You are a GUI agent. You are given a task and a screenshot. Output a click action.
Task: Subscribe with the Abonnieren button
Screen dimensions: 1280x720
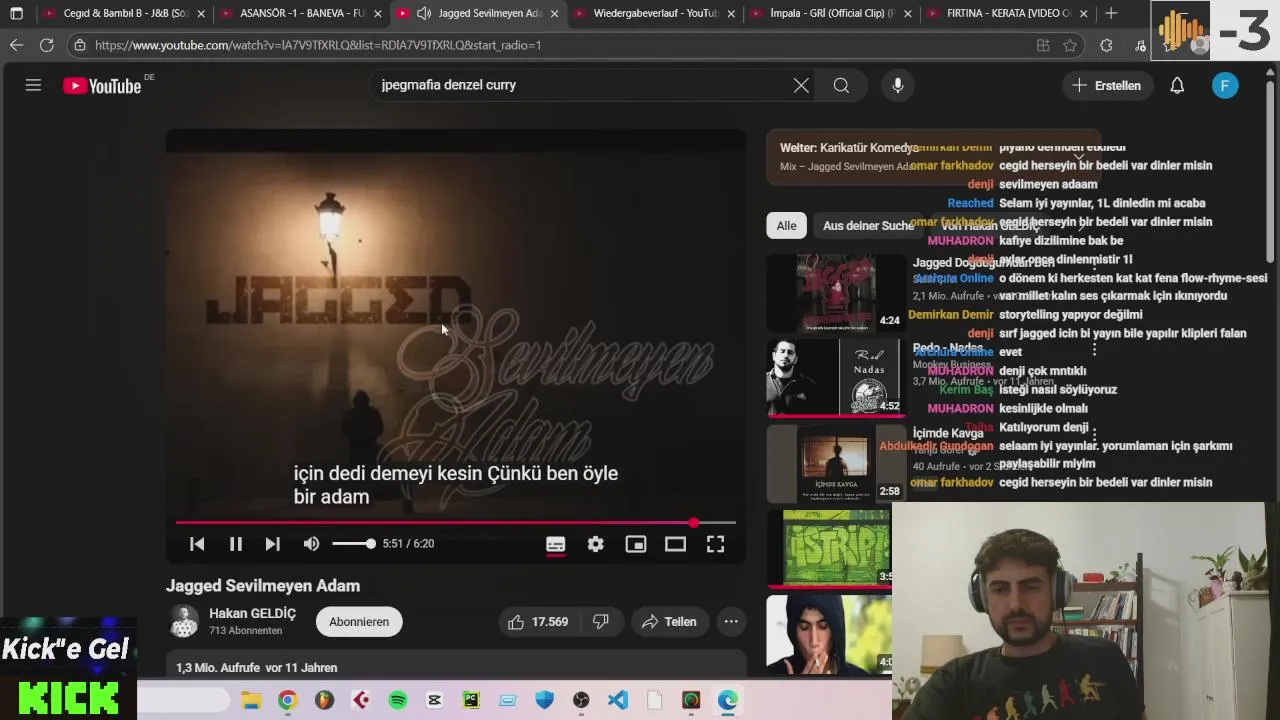pos(359,622)
